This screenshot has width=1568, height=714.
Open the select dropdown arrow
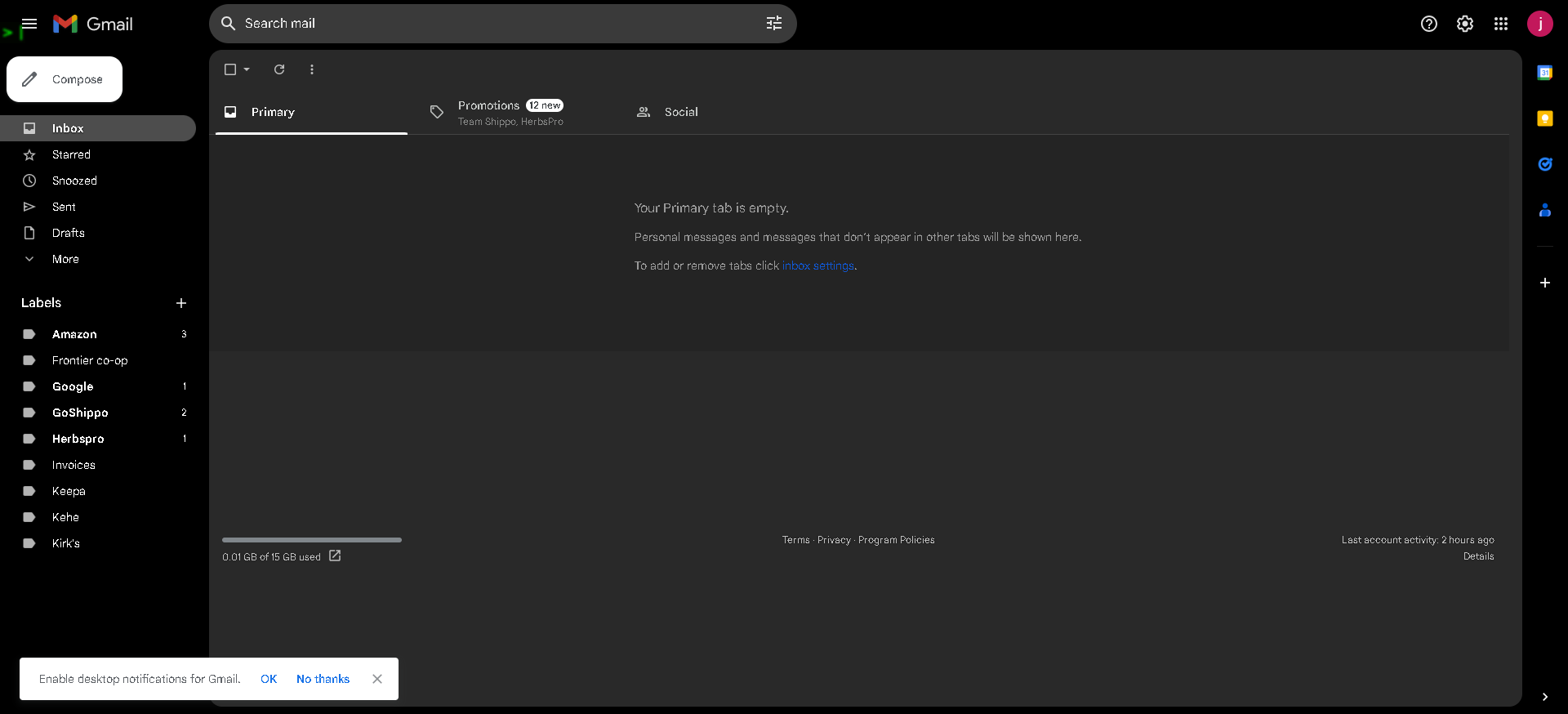(247, 69)
